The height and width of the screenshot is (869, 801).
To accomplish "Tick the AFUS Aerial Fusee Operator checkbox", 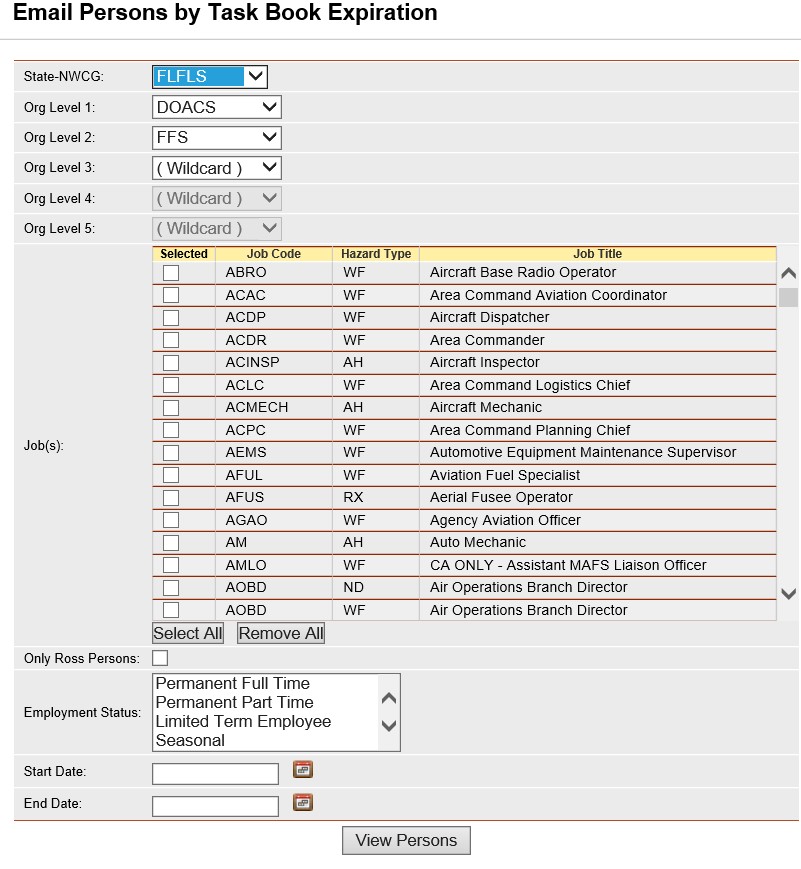I will (171, 498).
